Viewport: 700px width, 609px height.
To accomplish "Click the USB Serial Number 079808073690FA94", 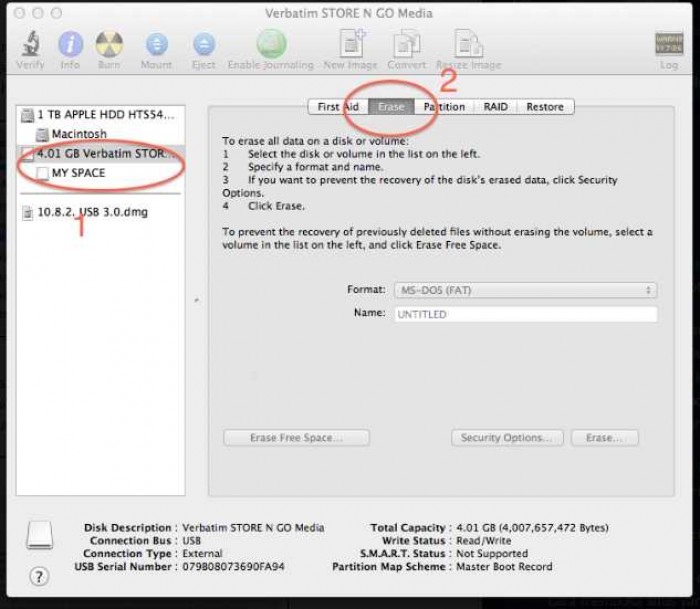I will tap(233, 567).
